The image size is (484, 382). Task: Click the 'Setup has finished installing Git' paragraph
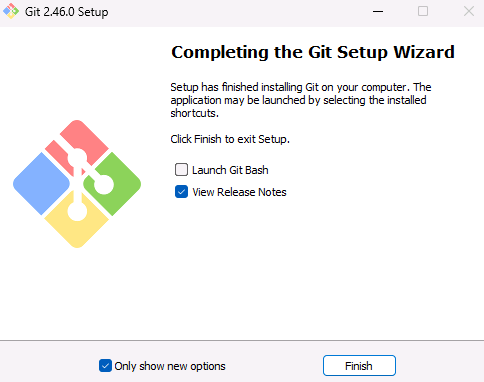click(301, 100)
